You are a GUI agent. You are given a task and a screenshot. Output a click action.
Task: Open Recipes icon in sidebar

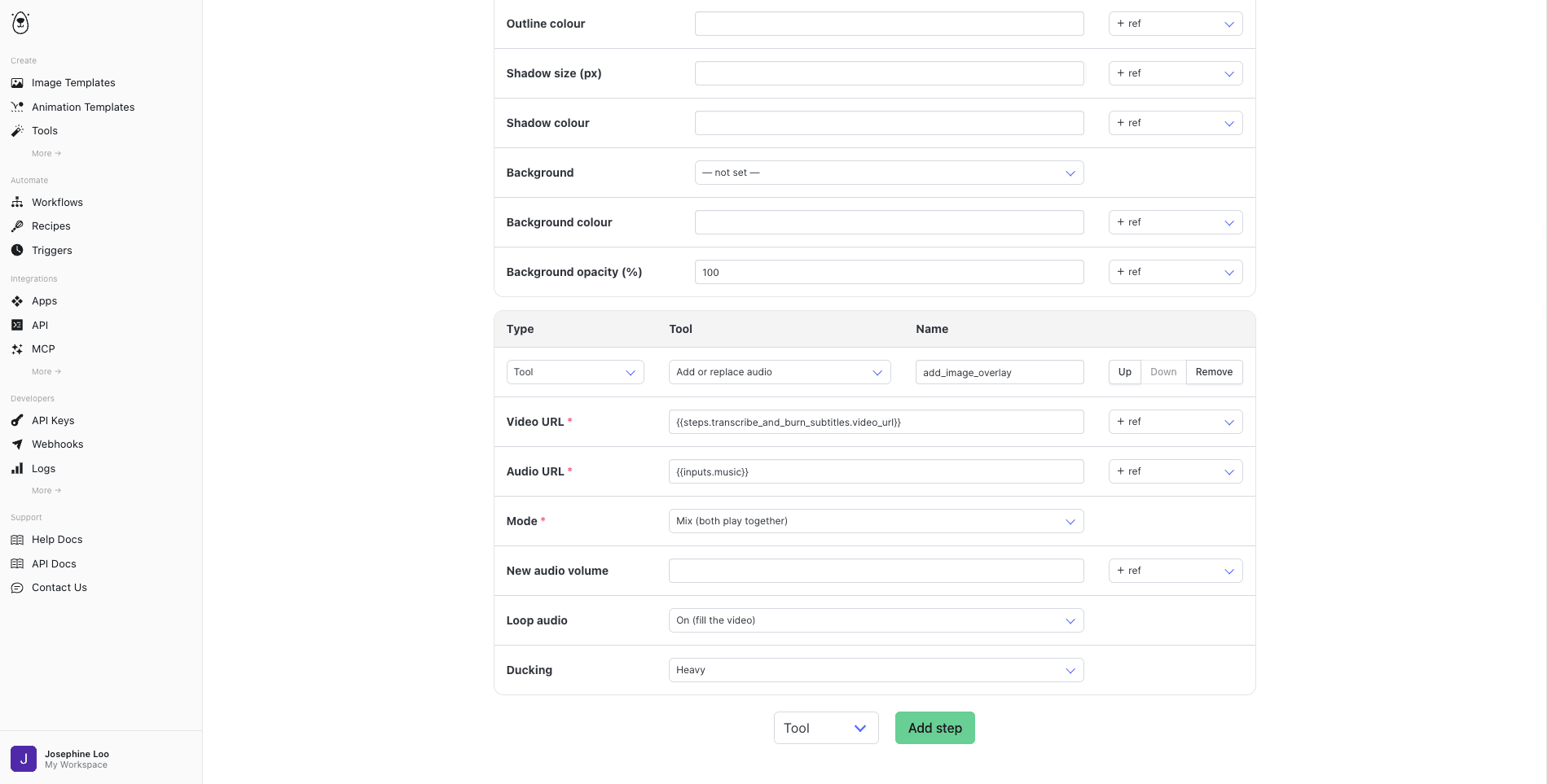pyautogui.click(x=17, y=226)
